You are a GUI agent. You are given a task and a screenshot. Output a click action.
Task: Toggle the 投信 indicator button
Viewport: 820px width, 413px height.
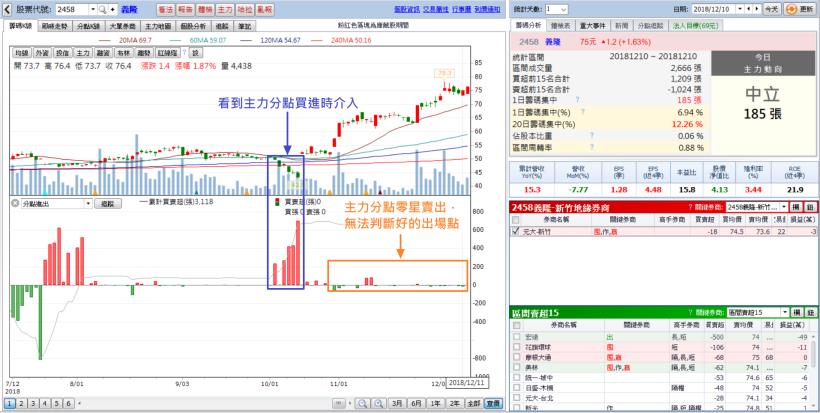click(62, 53)
